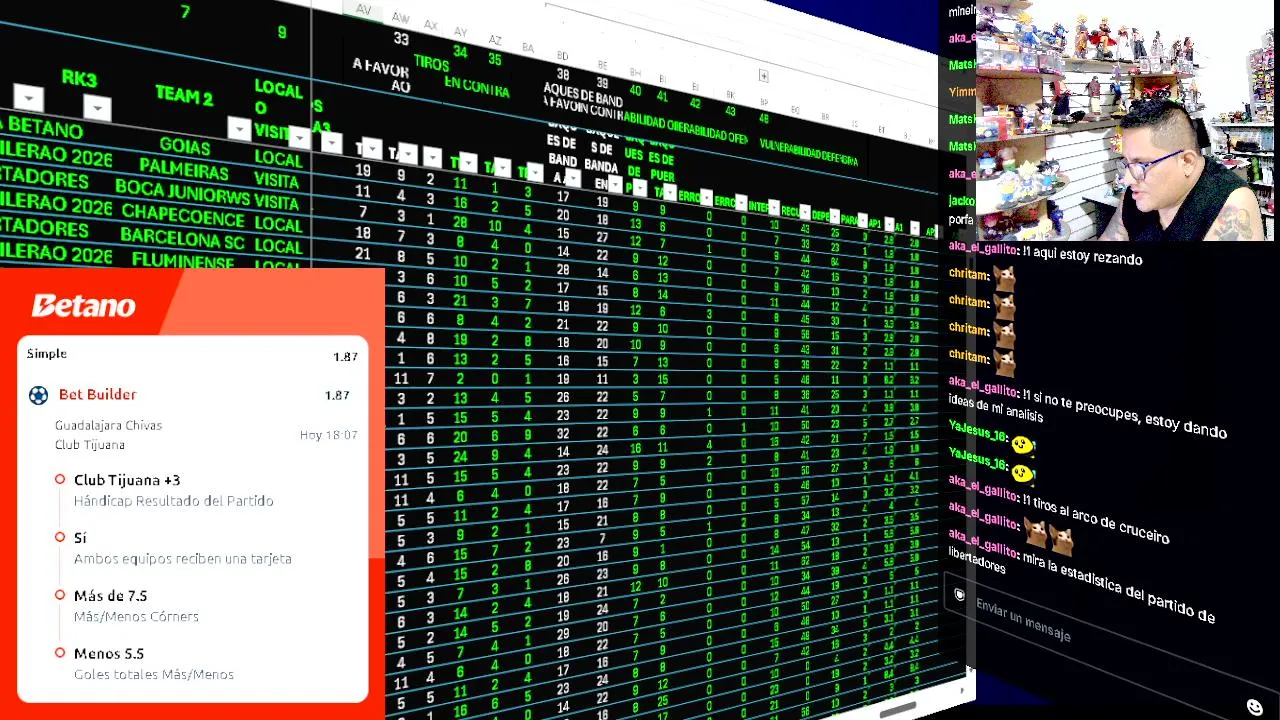This screenshot has width=1280, height=720.
Task: Open the emoji picker in the chat
Action: click(1255, 708)
